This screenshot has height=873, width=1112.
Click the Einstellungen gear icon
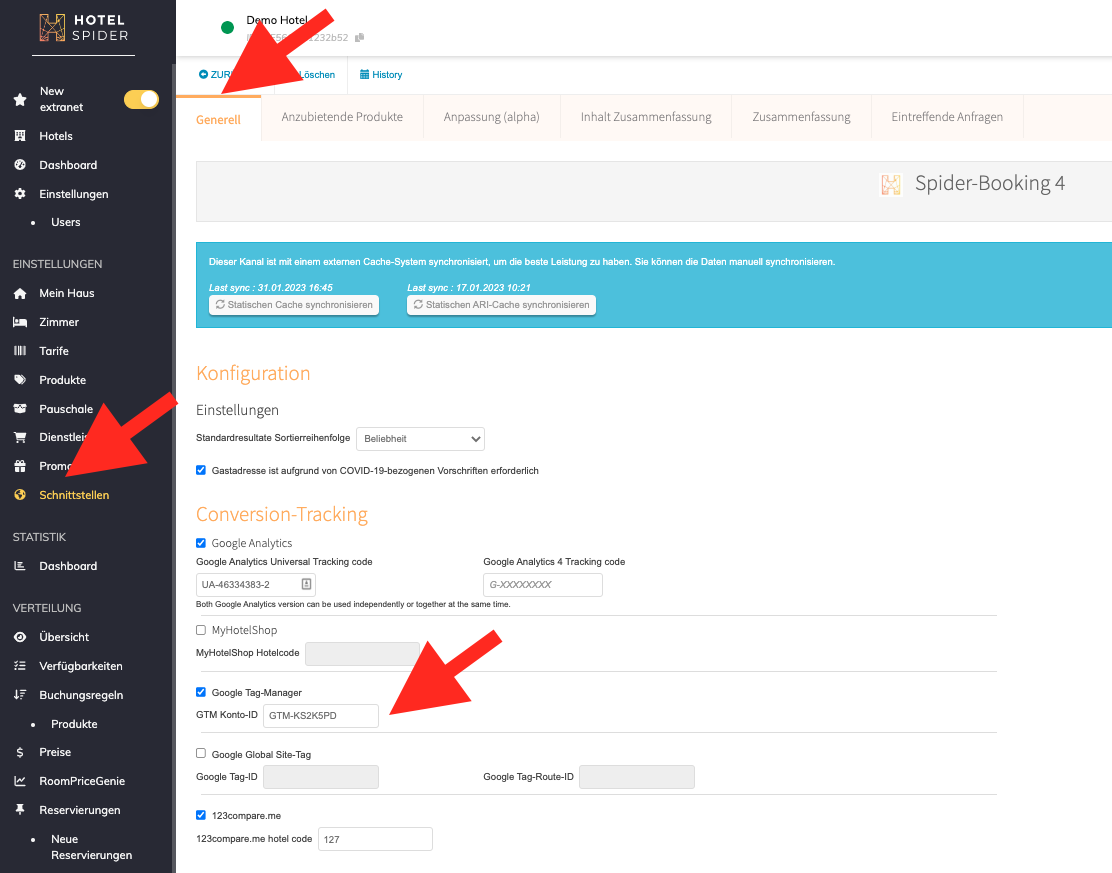pyautogui.click(x=20, y=194)
